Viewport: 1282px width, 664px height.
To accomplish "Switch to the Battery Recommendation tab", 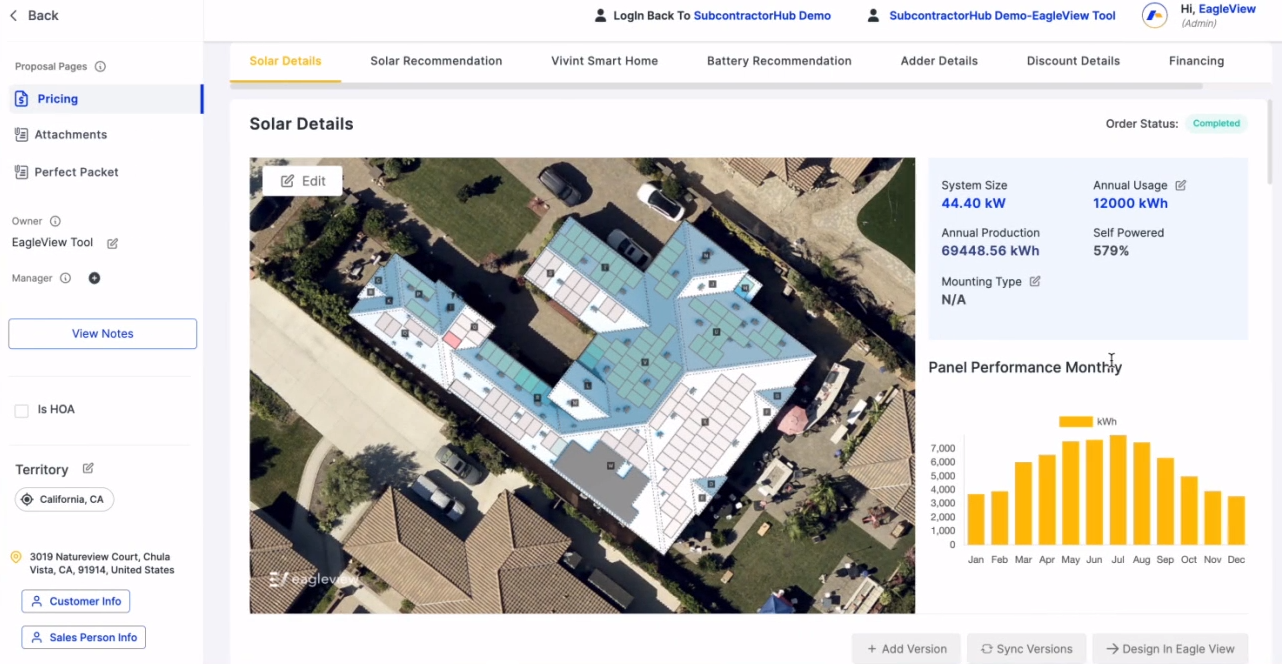I will [x=778, y=61].
